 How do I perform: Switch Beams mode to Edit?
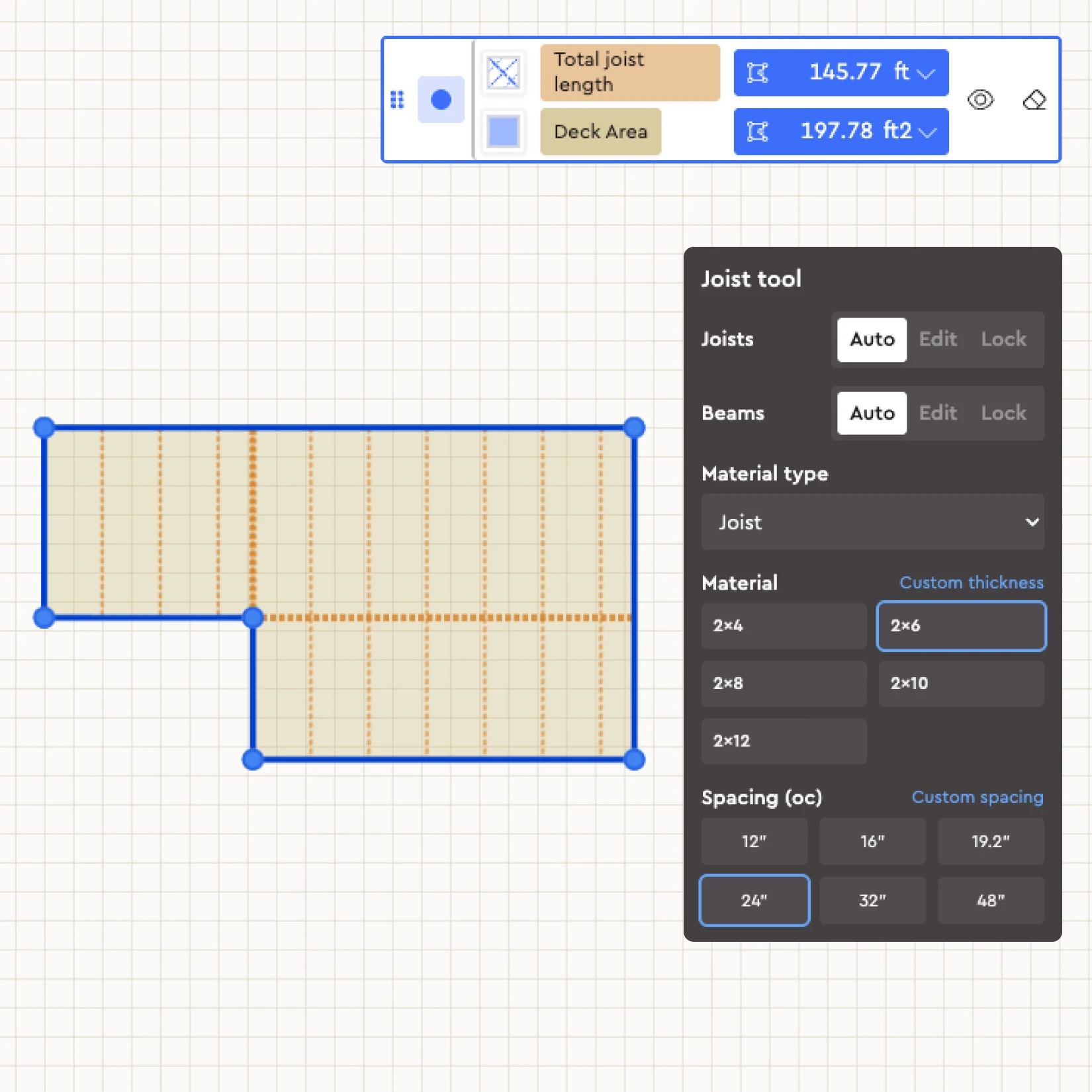click(938, 413)
